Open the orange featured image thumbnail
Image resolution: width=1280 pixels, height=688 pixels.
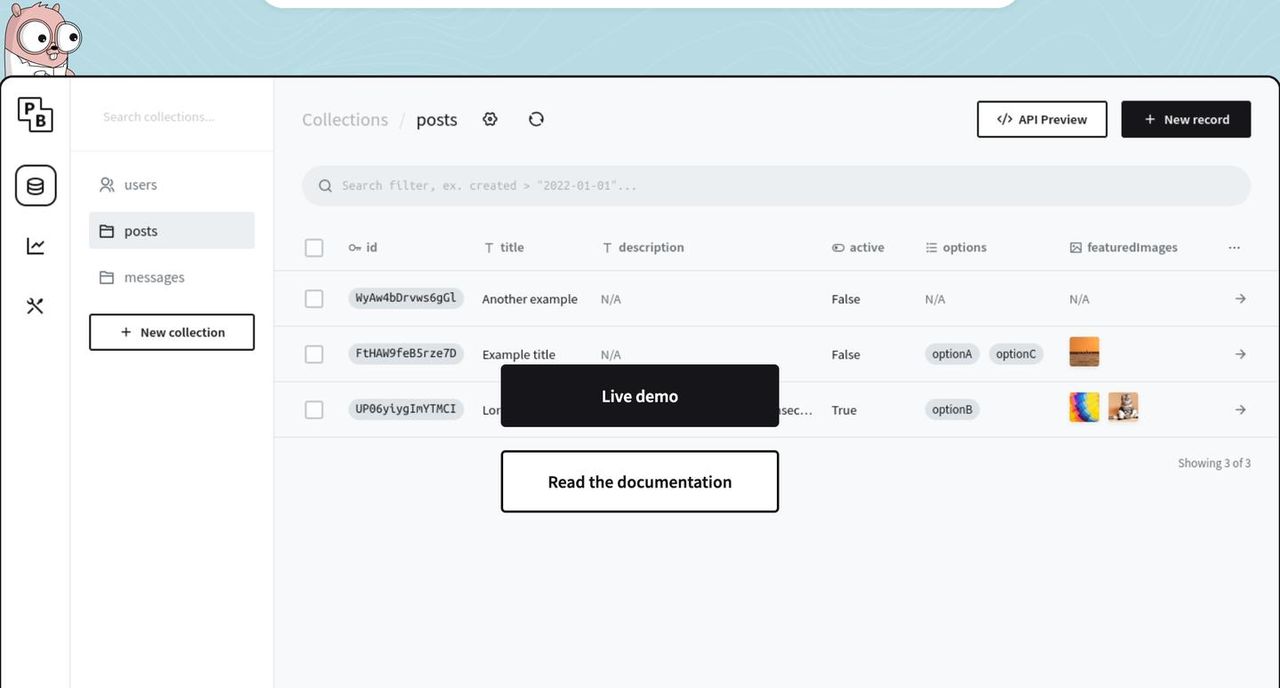click(x=1084, y=352)
